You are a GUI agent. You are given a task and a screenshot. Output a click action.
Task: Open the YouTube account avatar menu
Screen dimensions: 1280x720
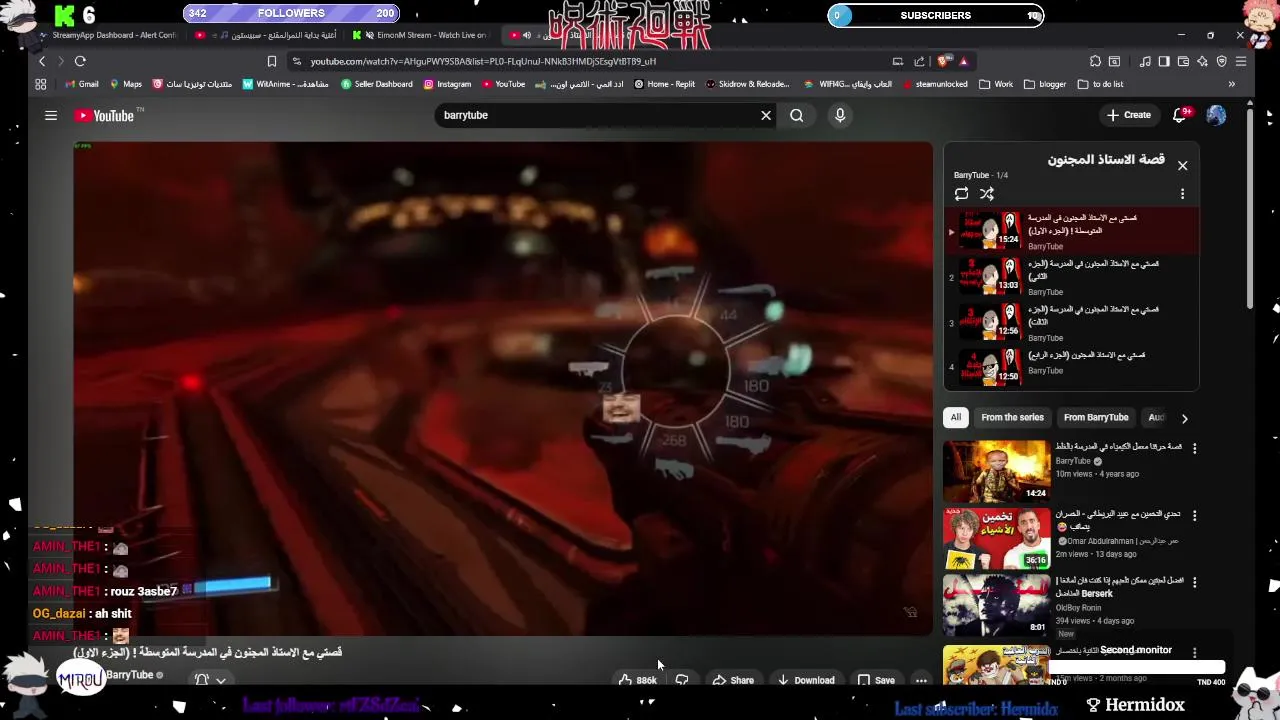point(1216,115)
